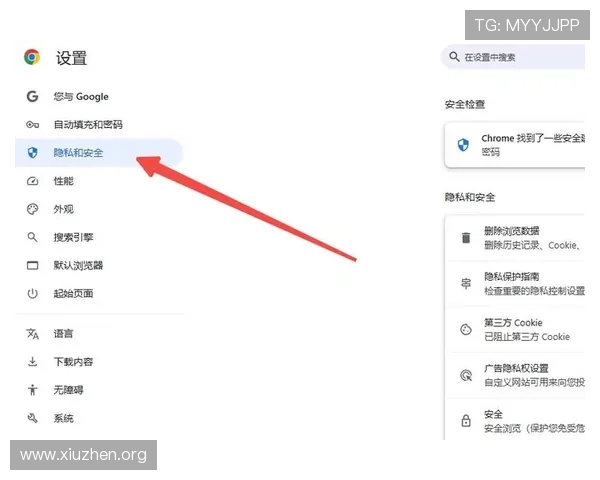This screenshot has width=600, height=480.
Task: Click the power icon for 起始页面
Action: (x=33, y=294)
